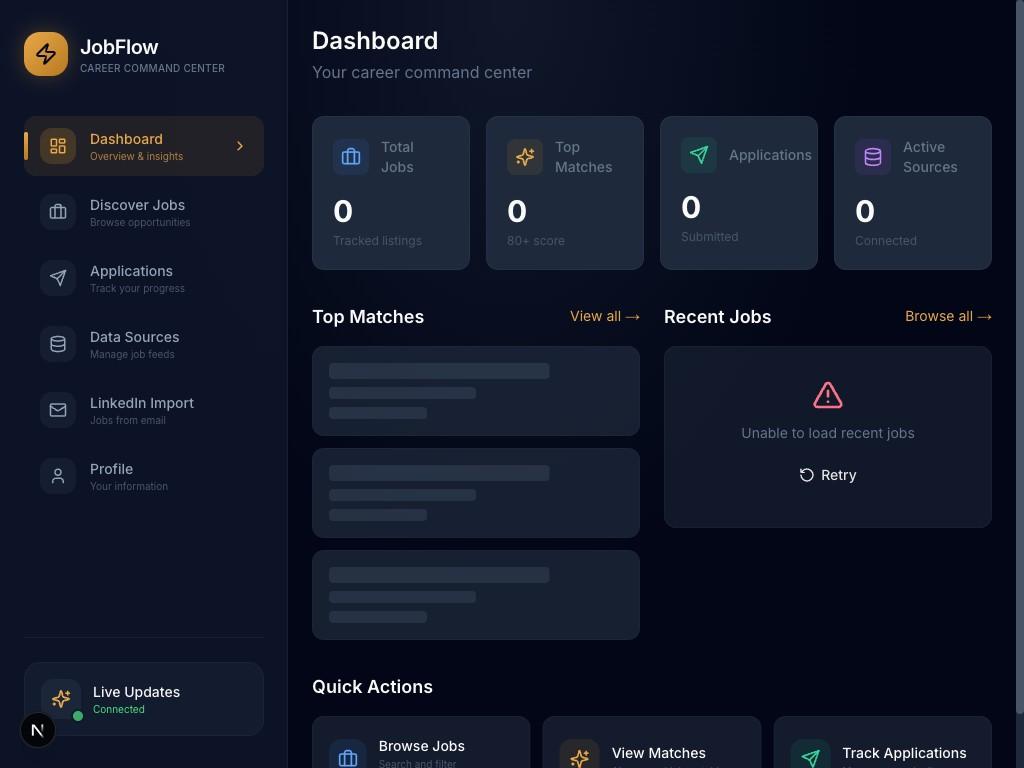
Task: Click the Active Sources database card icon
Action: [x=873, y=157]
